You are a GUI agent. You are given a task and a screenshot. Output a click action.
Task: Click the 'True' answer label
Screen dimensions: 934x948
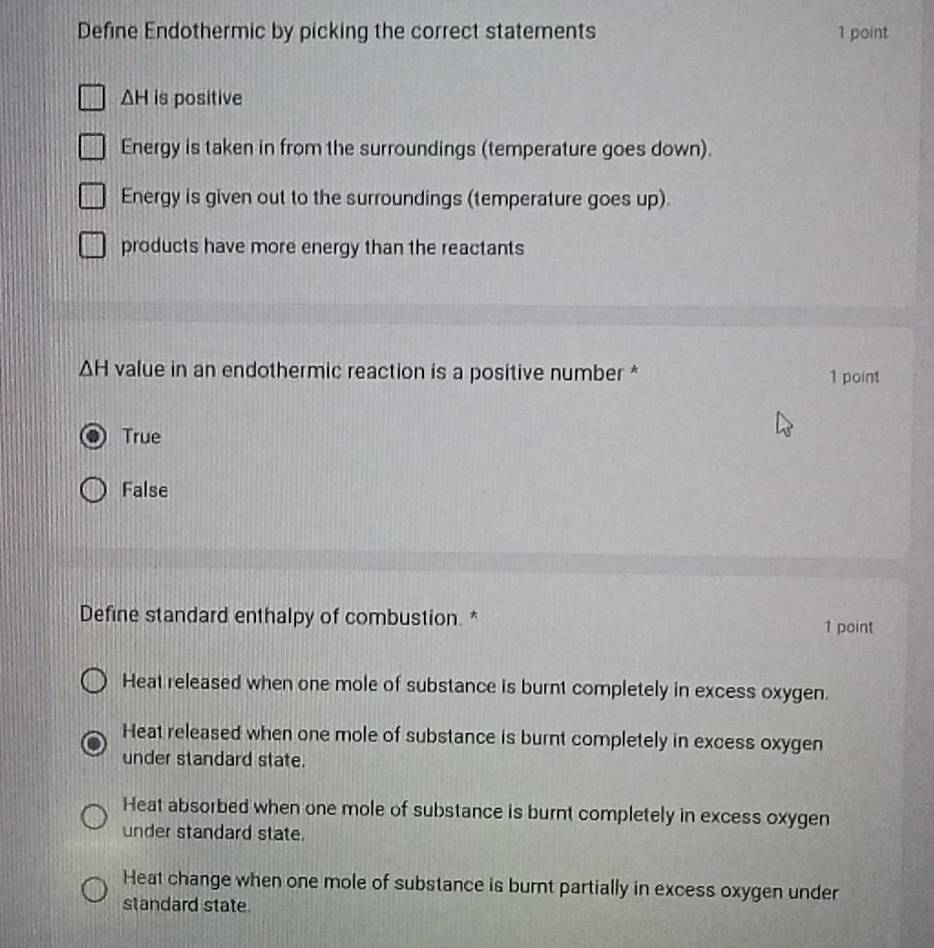[x=141, y=436]
